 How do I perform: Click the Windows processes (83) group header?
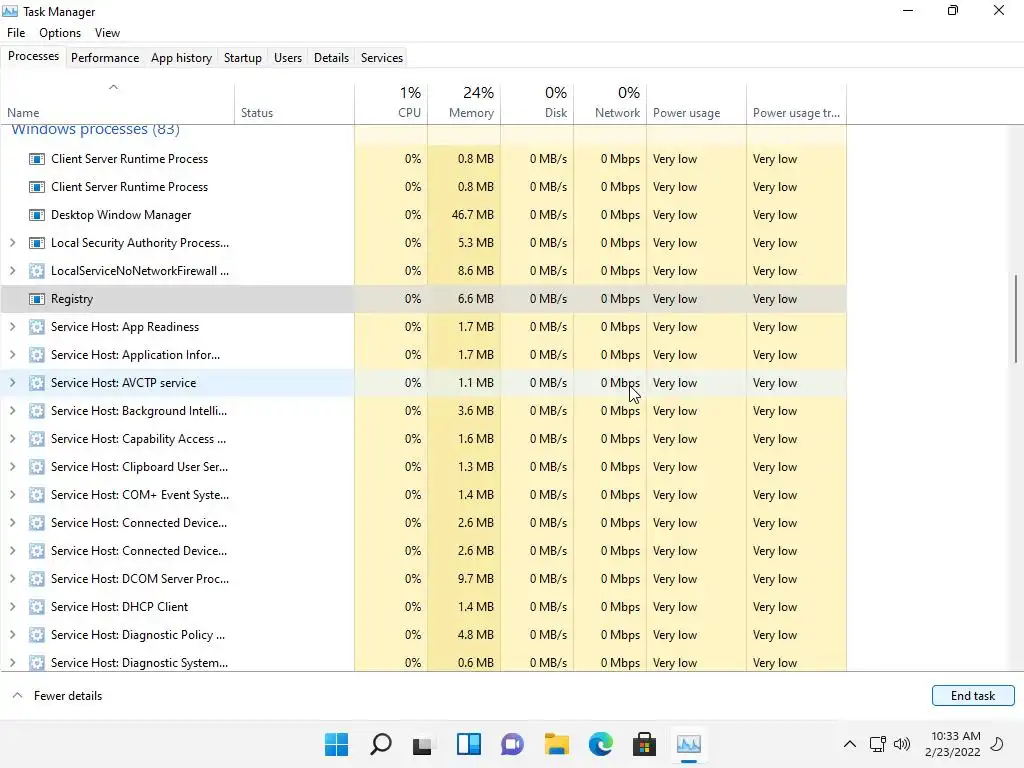[95, 129]
